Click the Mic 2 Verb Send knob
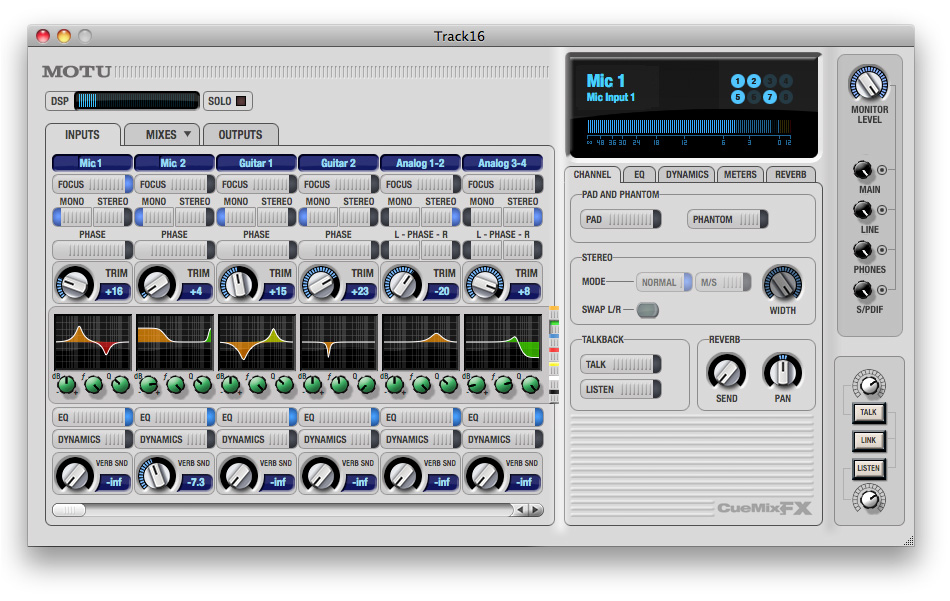Viewport: 950px width, 601px height. [155, 474]
